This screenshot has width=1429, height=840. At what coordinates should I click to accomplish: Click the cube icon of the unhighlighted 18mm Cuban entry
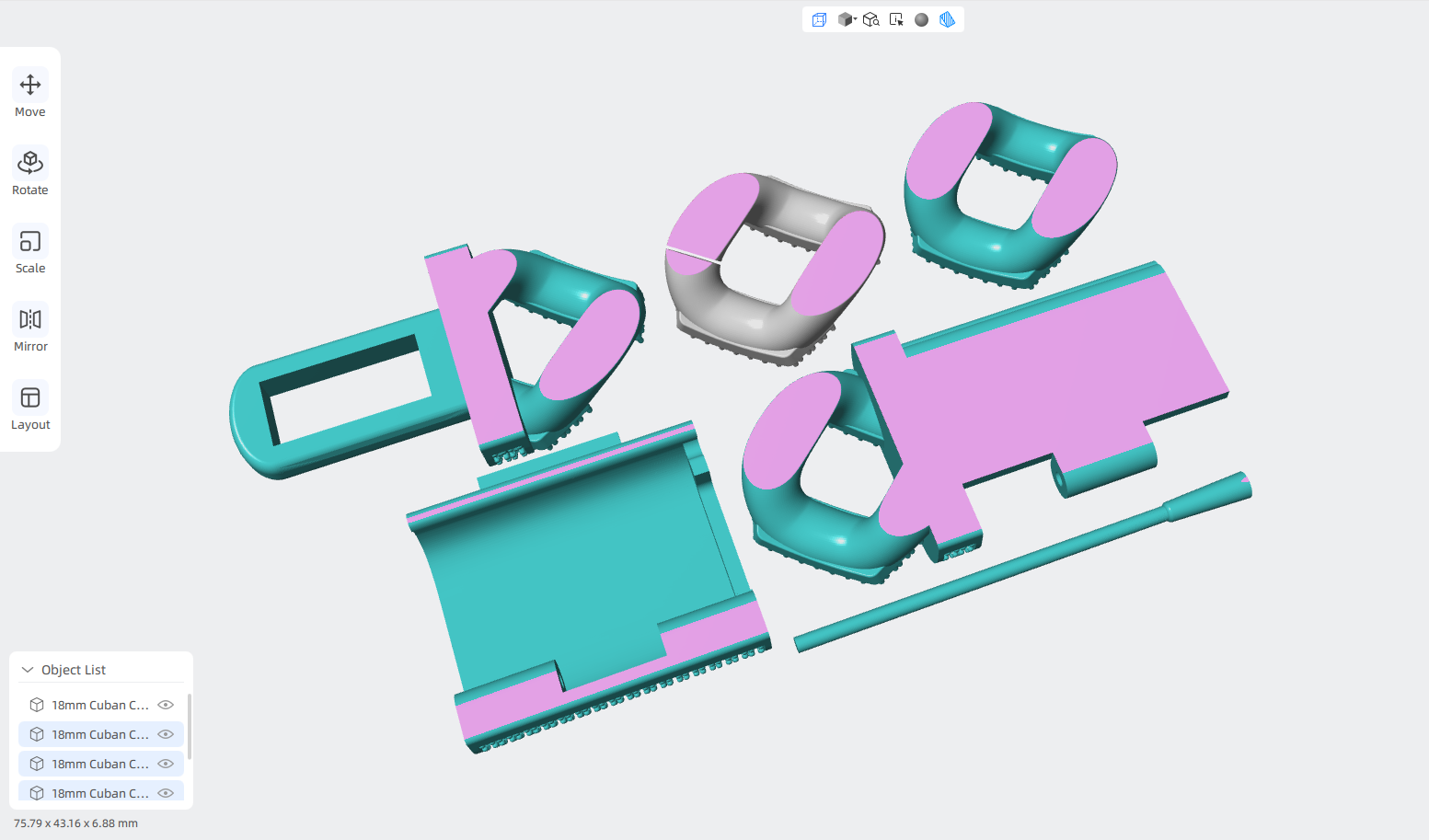(x=37, y=705)
